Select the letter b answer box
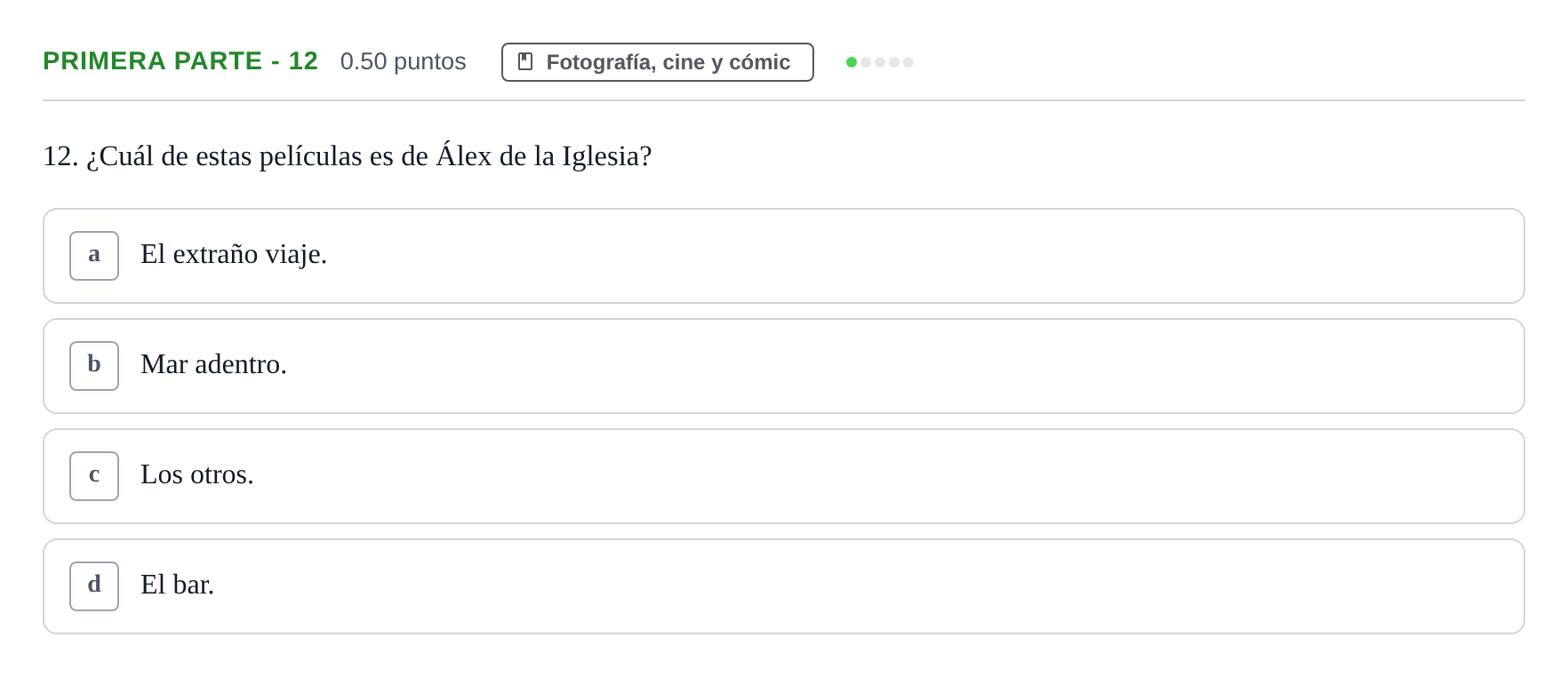1568x677 pixels. [x=94, y=366]
